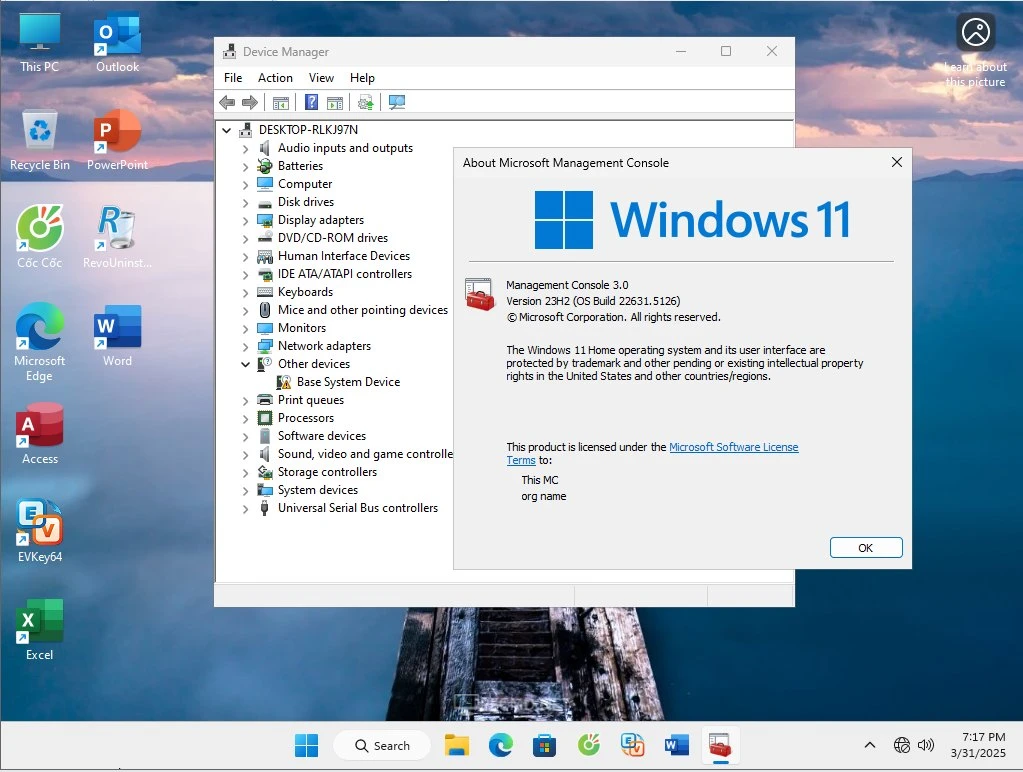
Task: Select the Base System Device text
Action: click(x=348, y=382)
